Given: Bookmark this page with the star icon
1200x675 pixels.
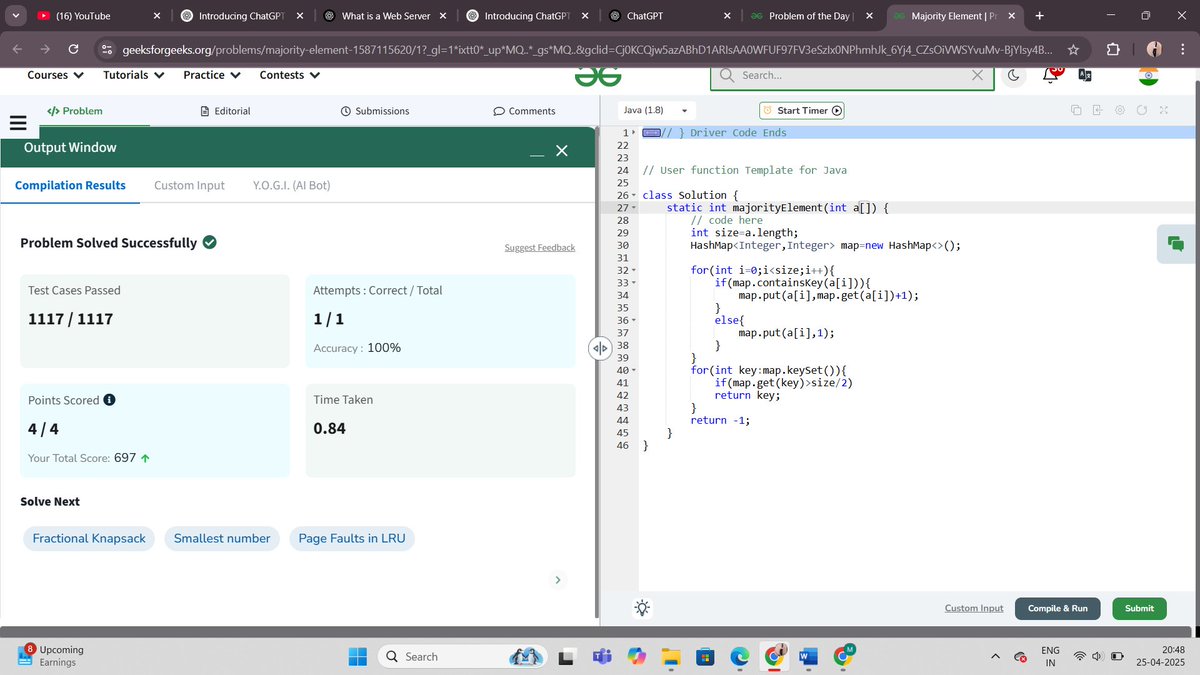Looking at the screenshot, I should (x=1073, y=49).
